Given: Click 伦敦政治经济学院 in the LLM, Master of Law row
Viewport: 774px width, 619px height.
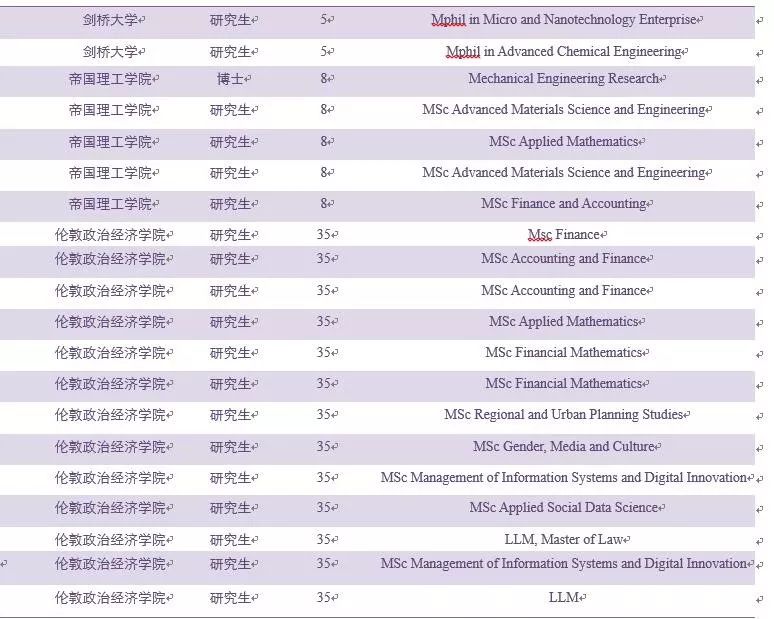Looking at the screenshot, I should pyautogui.click(x=110, y=540).
